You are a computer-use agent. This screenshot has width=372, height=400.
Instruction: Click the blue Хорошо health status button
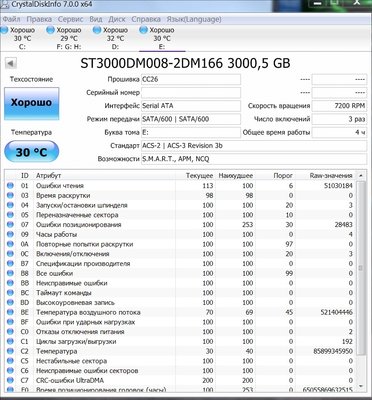[31, 103]
